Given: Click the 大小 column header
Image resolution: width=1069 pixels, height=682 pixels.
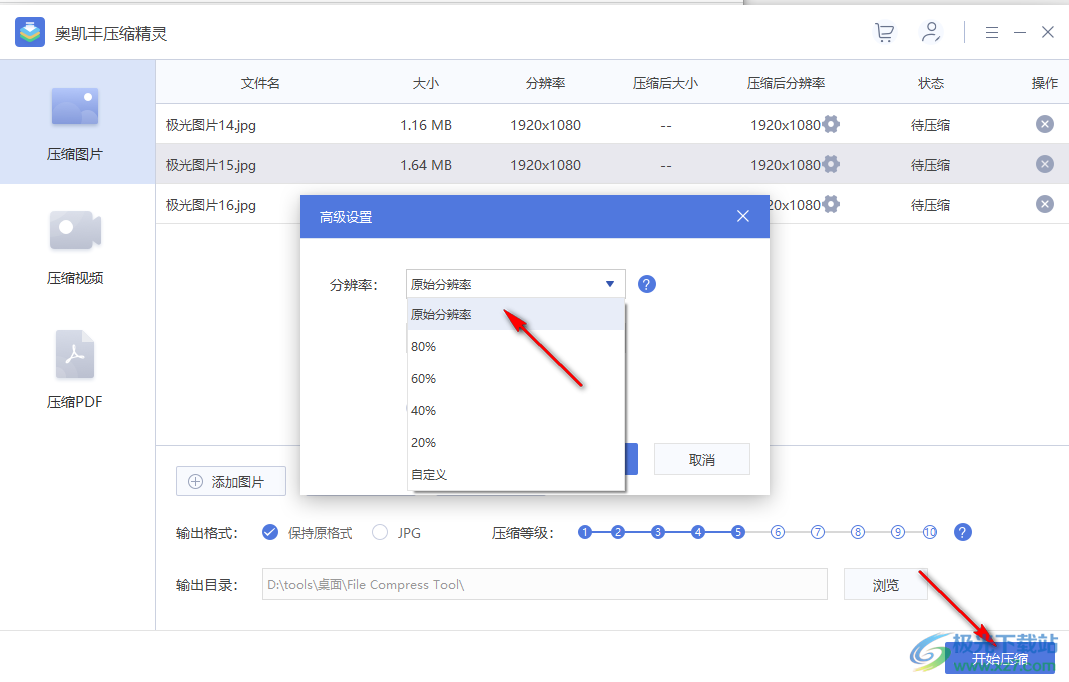Looking at the screenshot, I should [425, 83].
